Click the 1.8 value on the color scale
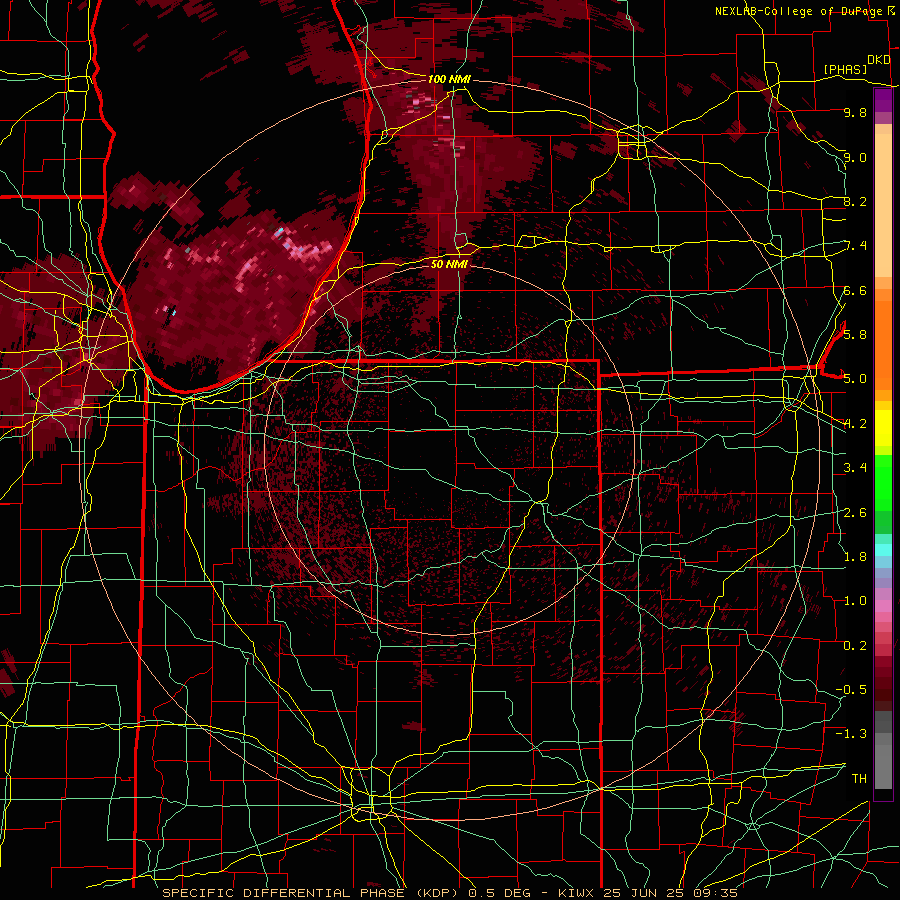The width and height of the screenshot is (900, 900). [x=855, y=557]
